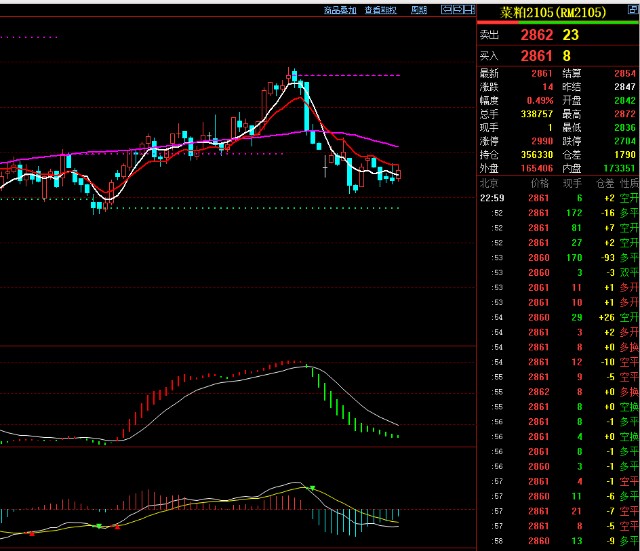Open the 商品叠加 overlay menu
This screenshot has height=551, width=640.
pyautogui.click(x=340, y=10)
